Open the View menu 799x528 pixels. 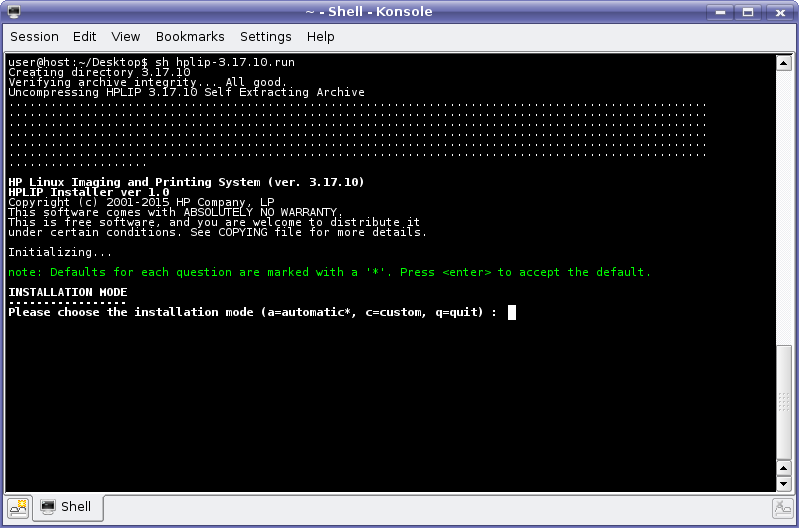click(x=125, y=37)
